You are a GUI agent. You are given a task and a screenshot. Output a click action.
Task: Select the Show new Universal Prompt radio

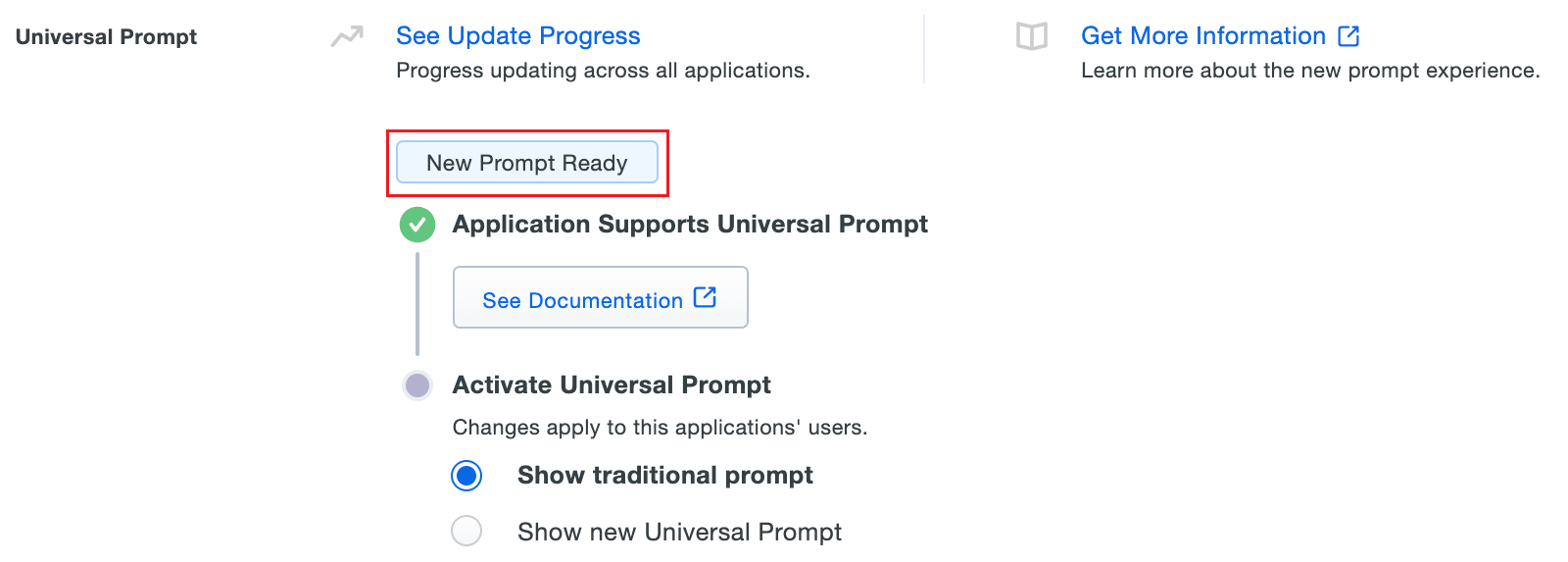[x=466, y=531]
